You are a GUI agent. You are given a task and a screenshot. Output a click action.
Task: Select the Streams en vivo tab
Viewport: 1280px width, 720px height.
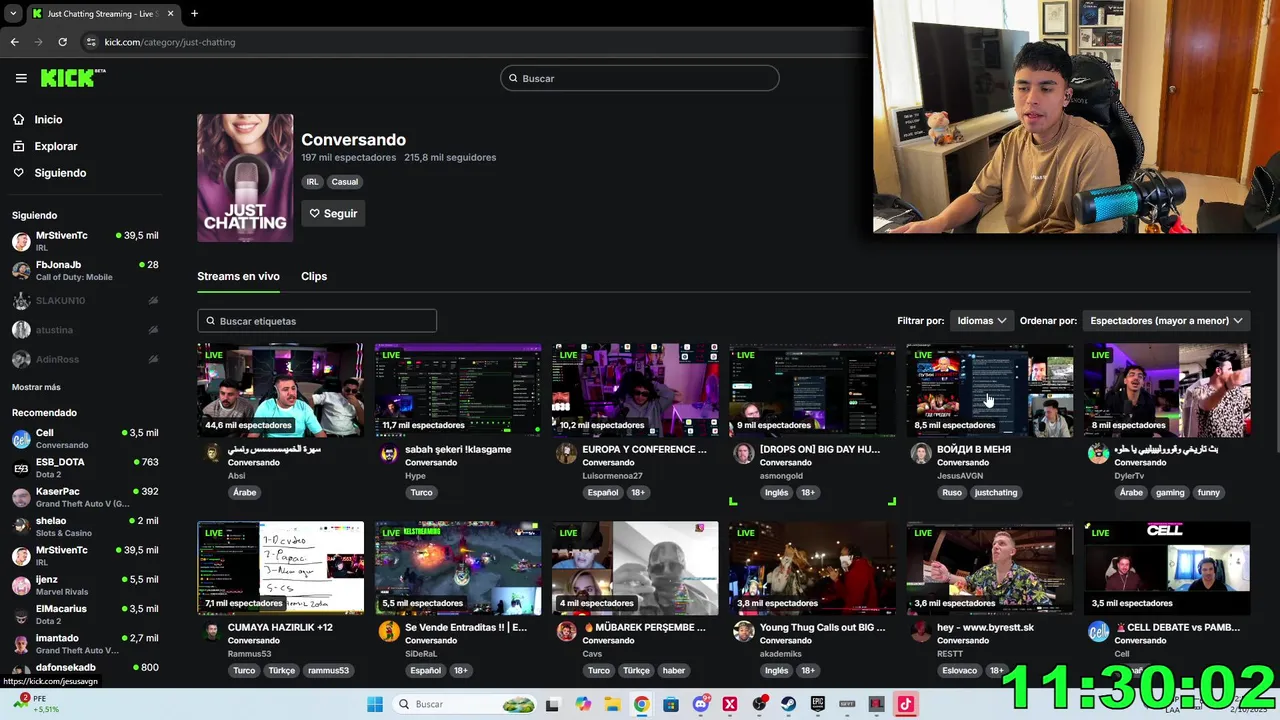[238, 276]
